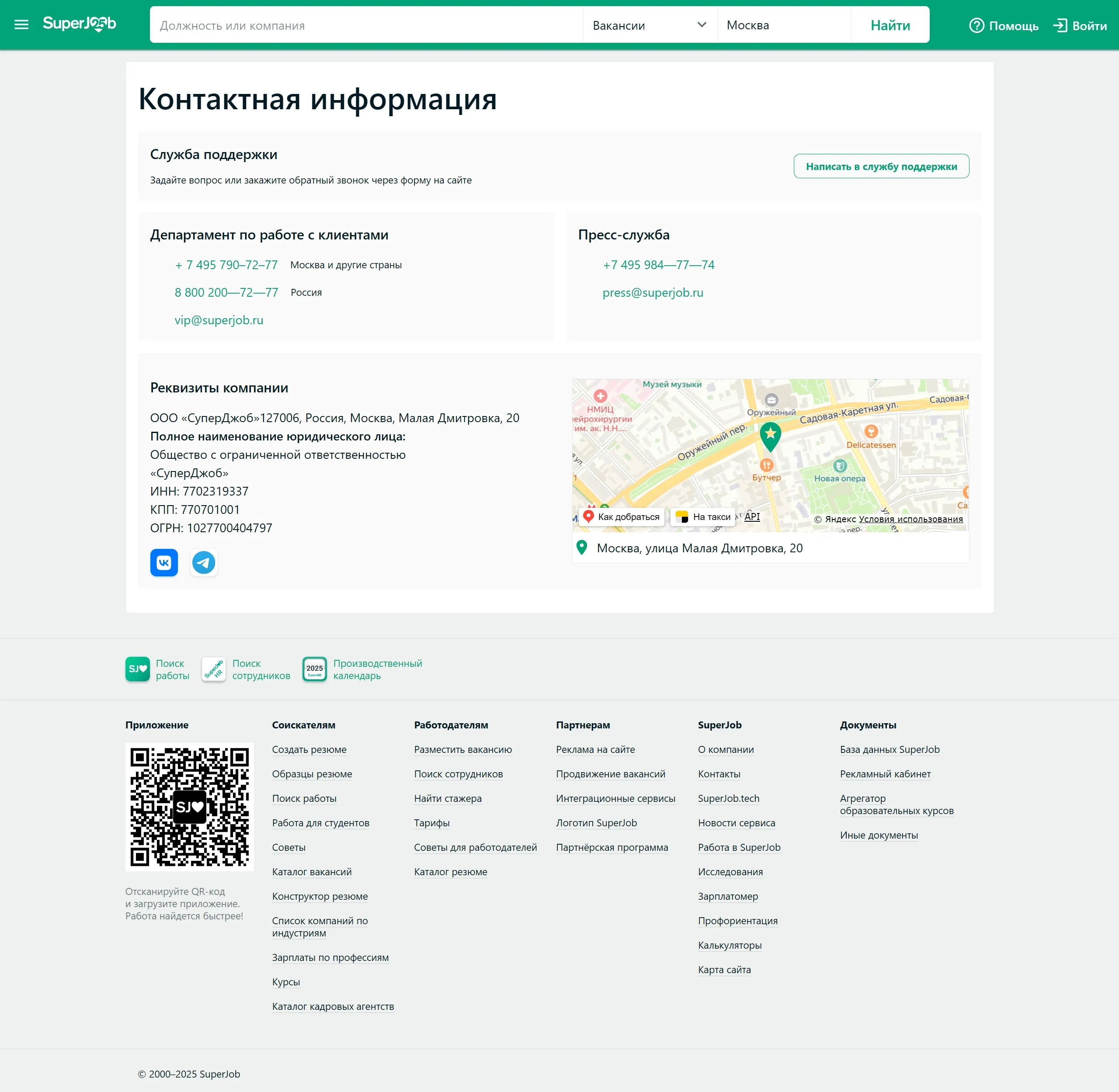Open the VK social network icon
The image size is (1119, 1092).
click(x=164, y=563)
